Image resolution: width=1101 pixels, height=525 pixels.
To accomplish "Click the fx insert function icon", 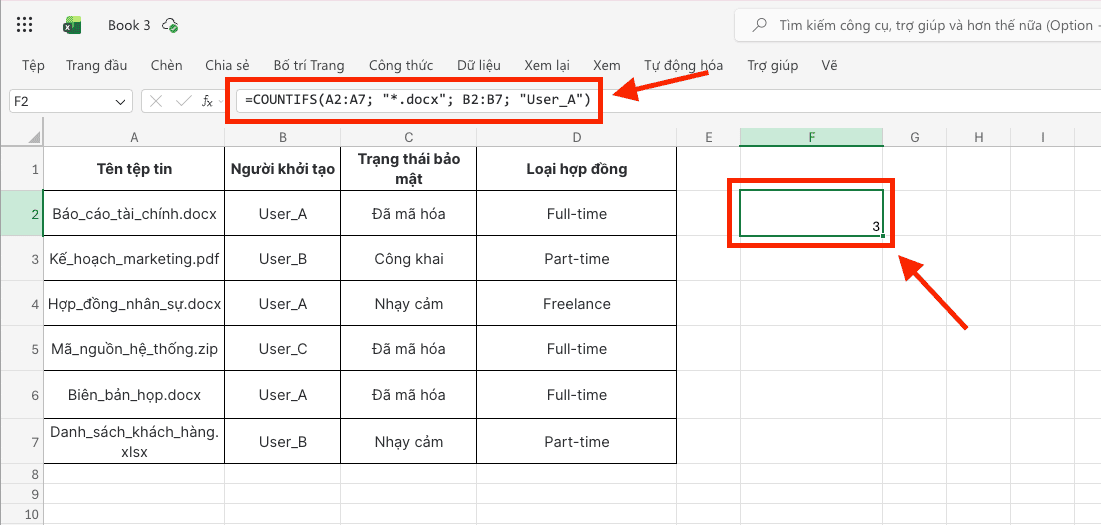I will click(x=207, y=101).
